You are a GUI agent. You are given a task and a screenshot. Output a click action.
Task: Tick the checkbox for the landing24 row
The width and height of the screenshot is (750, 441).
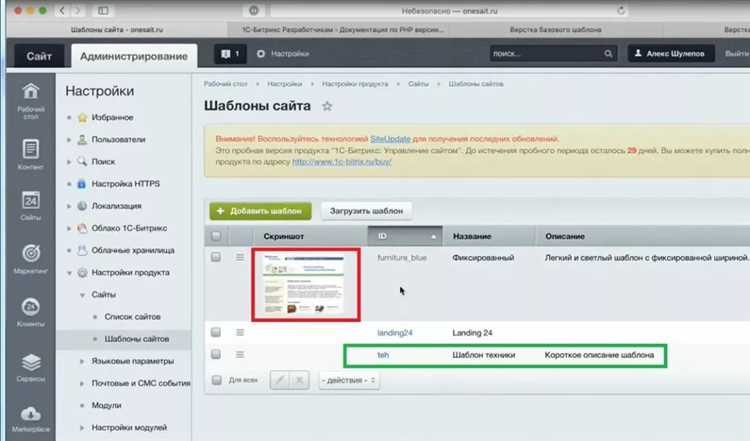[x=216, y=332]
